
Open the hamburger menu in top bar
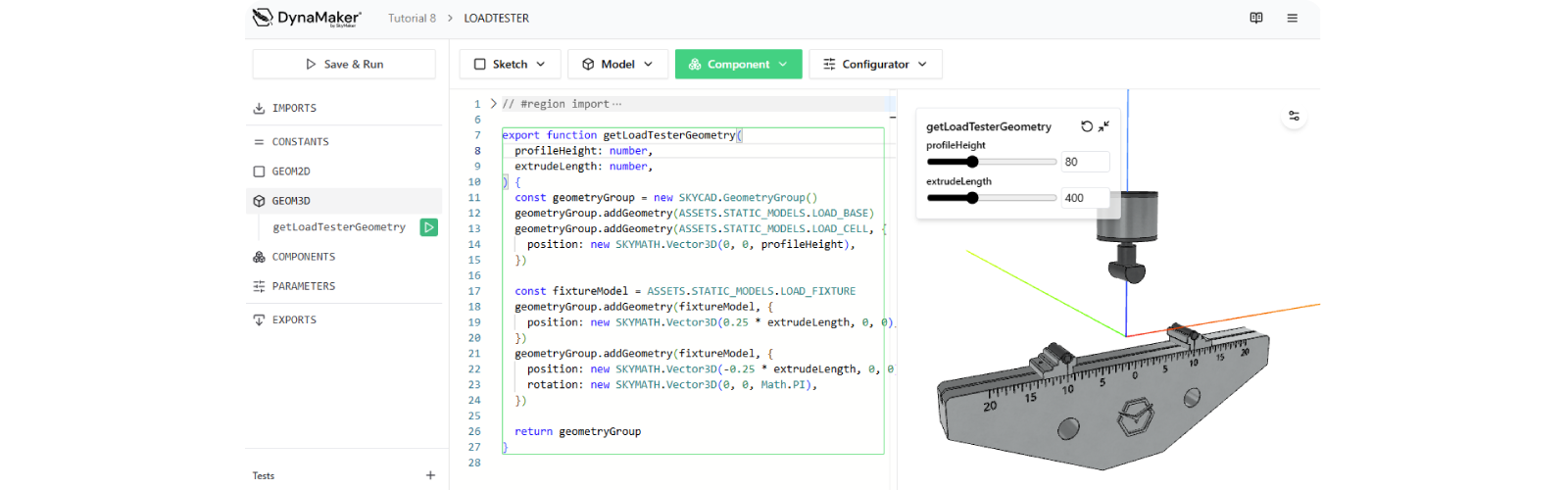1292,18
